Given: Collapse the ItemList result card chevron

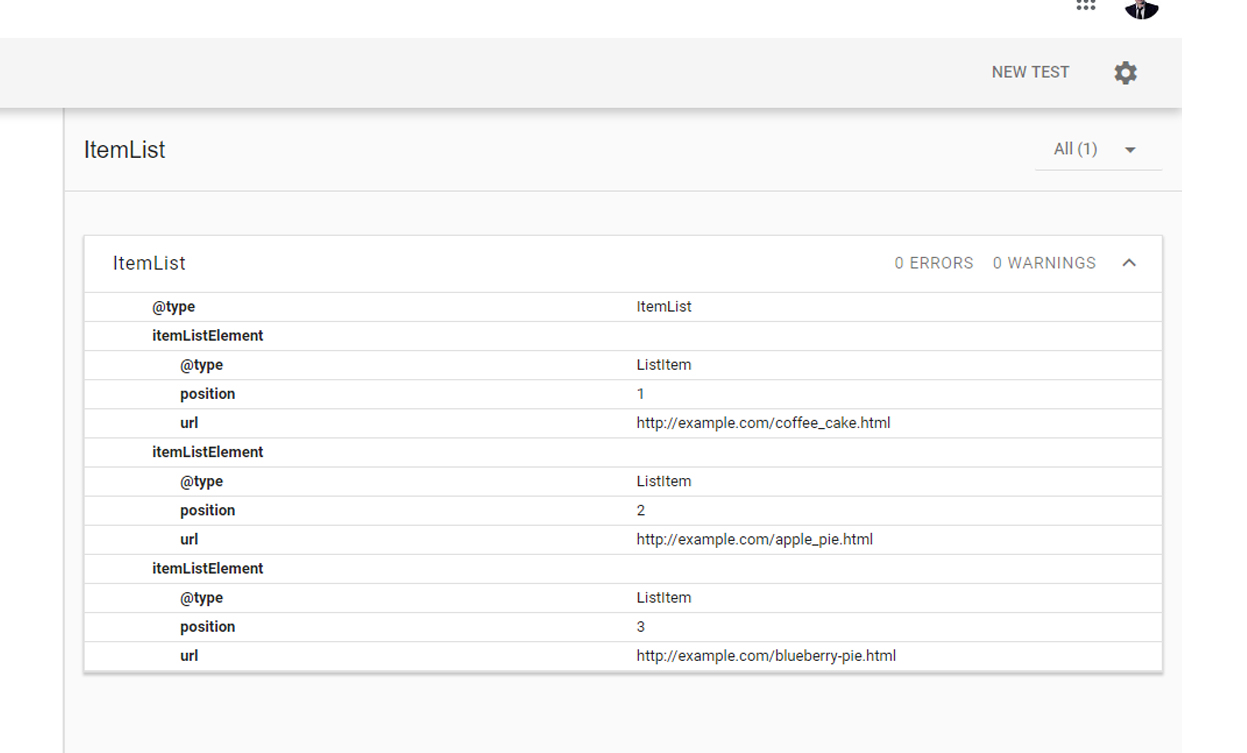Looking at the screenshot, I should [1129, 263].
